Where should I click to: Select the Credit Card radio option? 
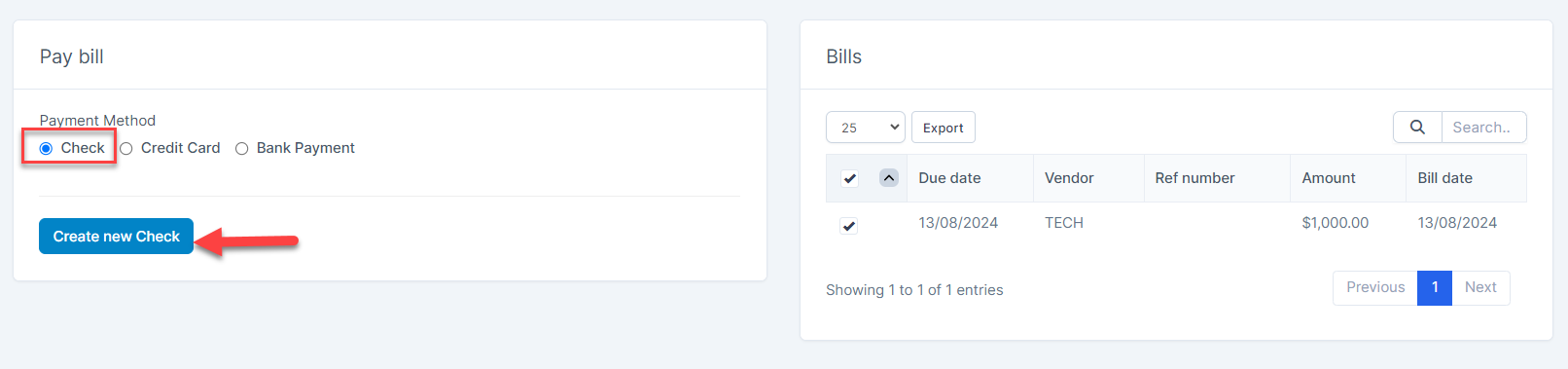pos(126,149)
